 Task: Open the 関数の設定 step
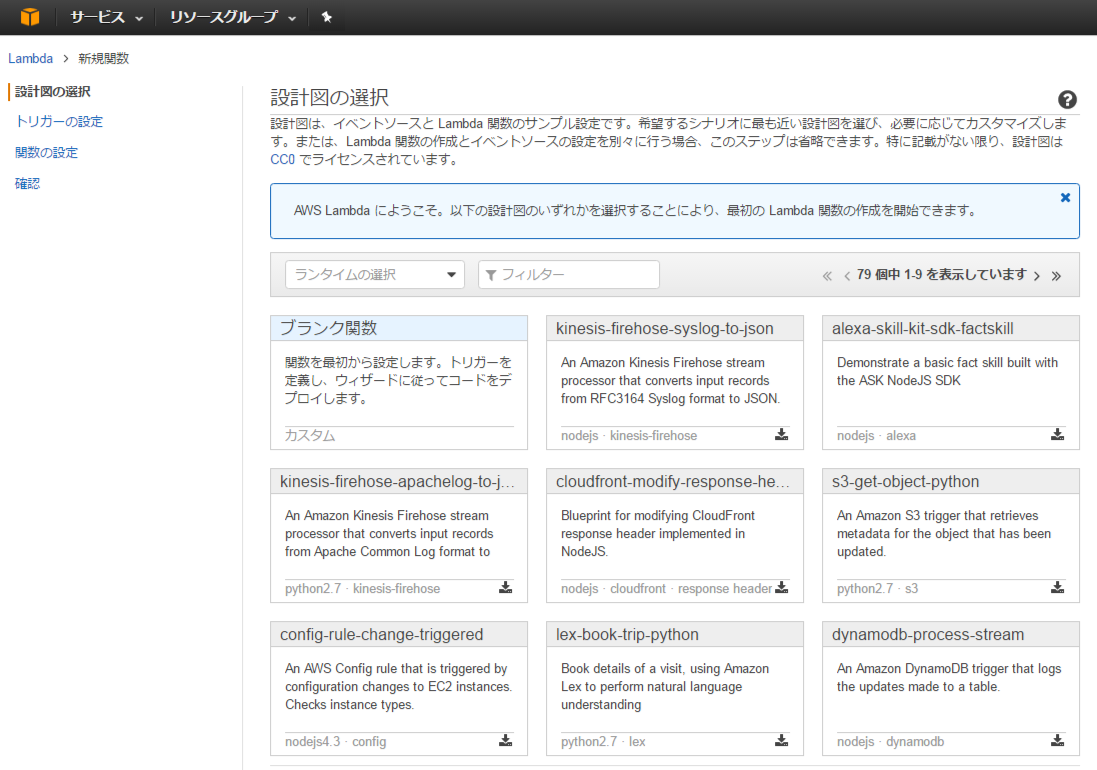click(46, 152)
